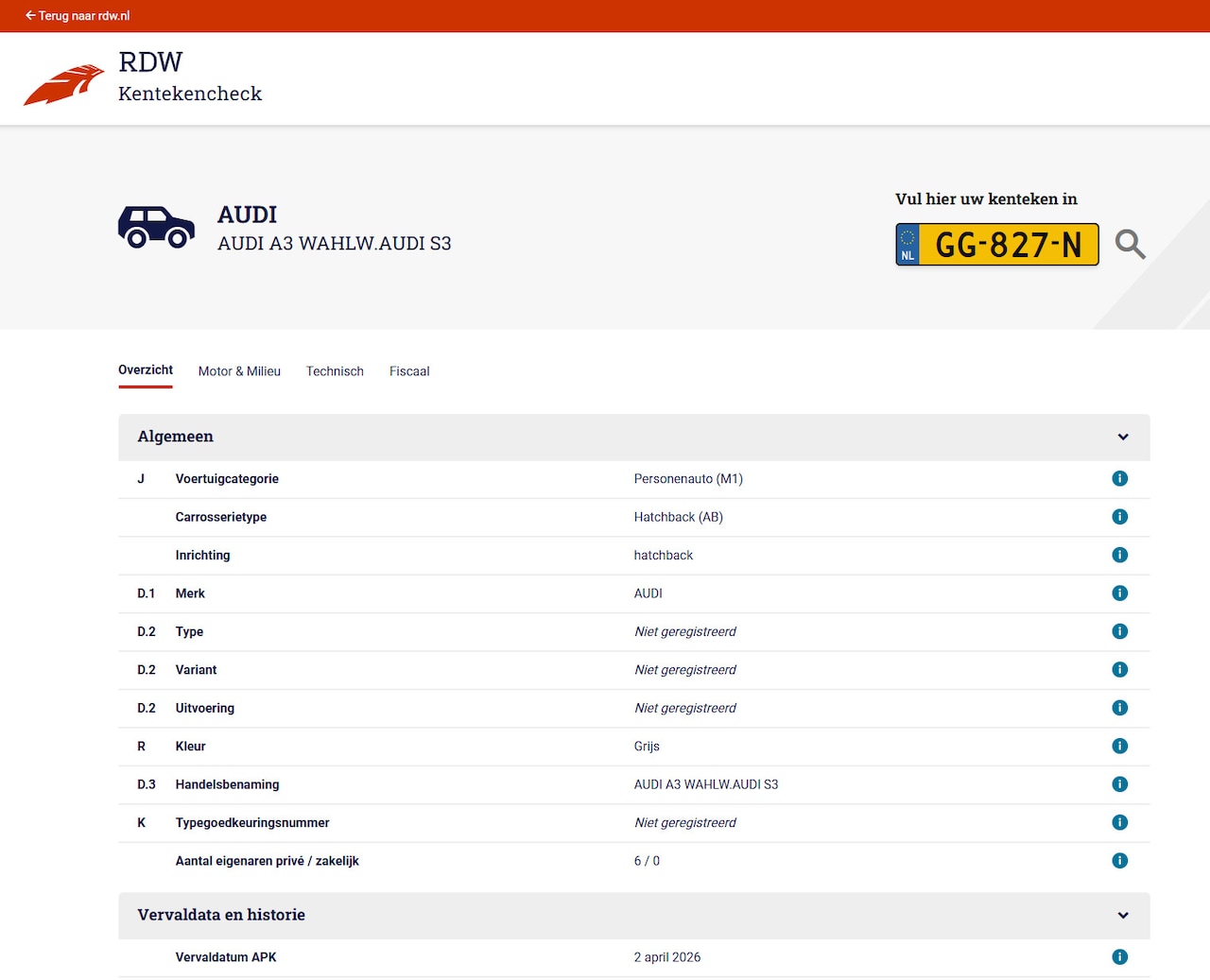
Task: Click the Algemeen section chevron arrow
Action: point(1123,437)
